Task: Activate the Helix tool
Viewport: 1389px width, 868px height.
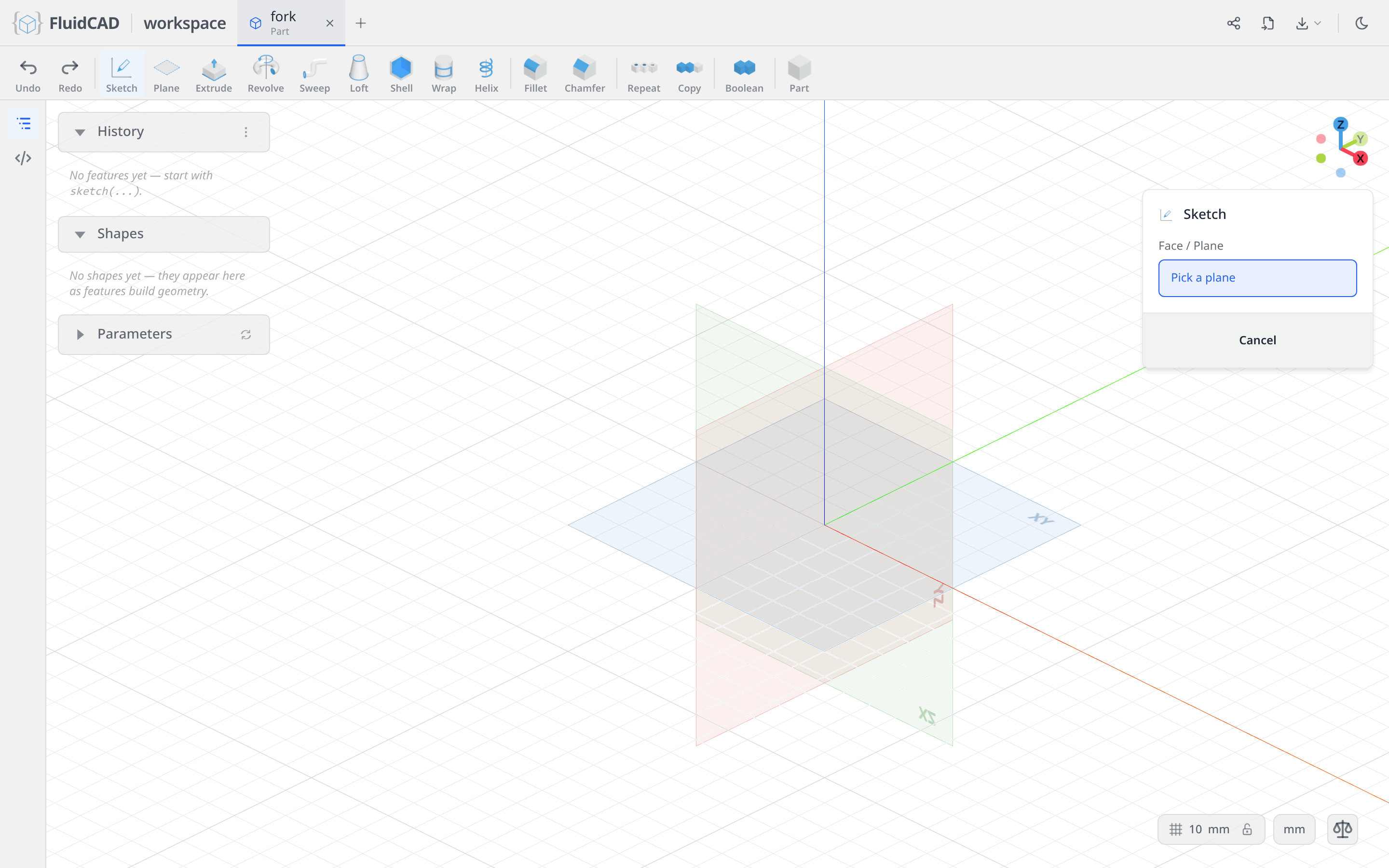Action: [486, 73]
